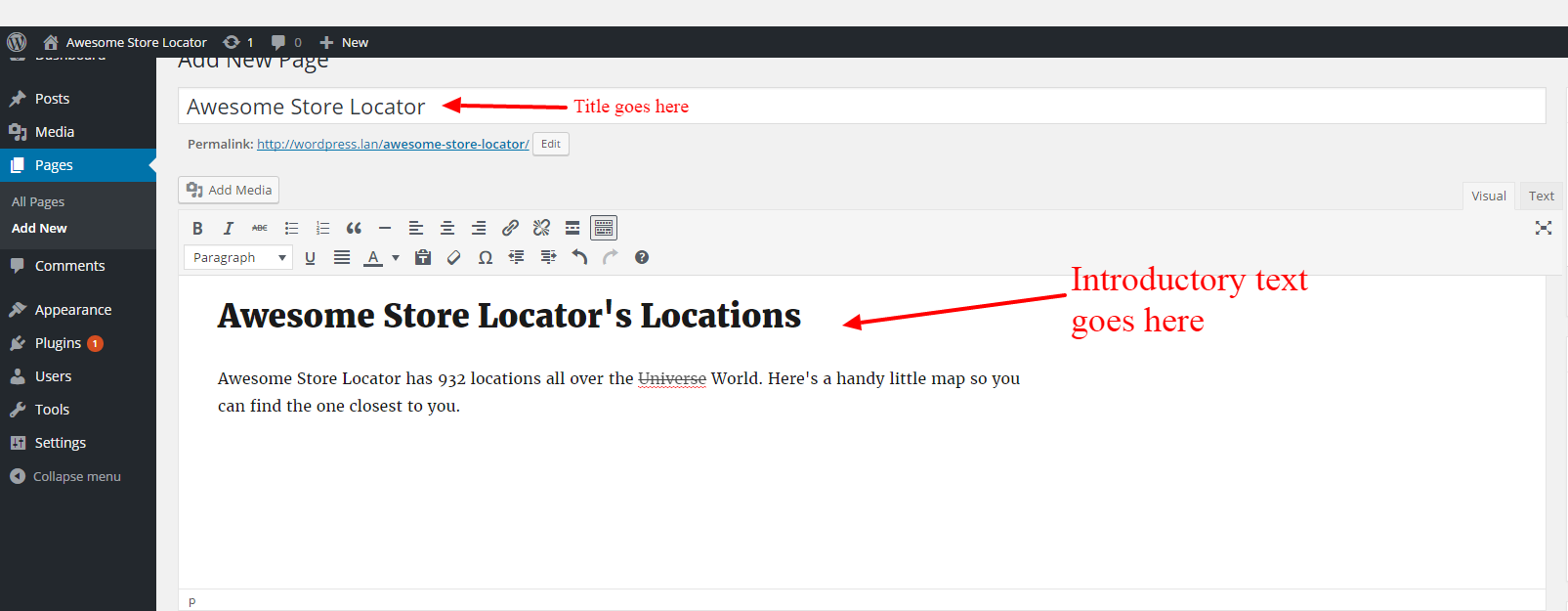Increase indent of paragraph
Viewport: 1568px width, 611px height.
548,257
